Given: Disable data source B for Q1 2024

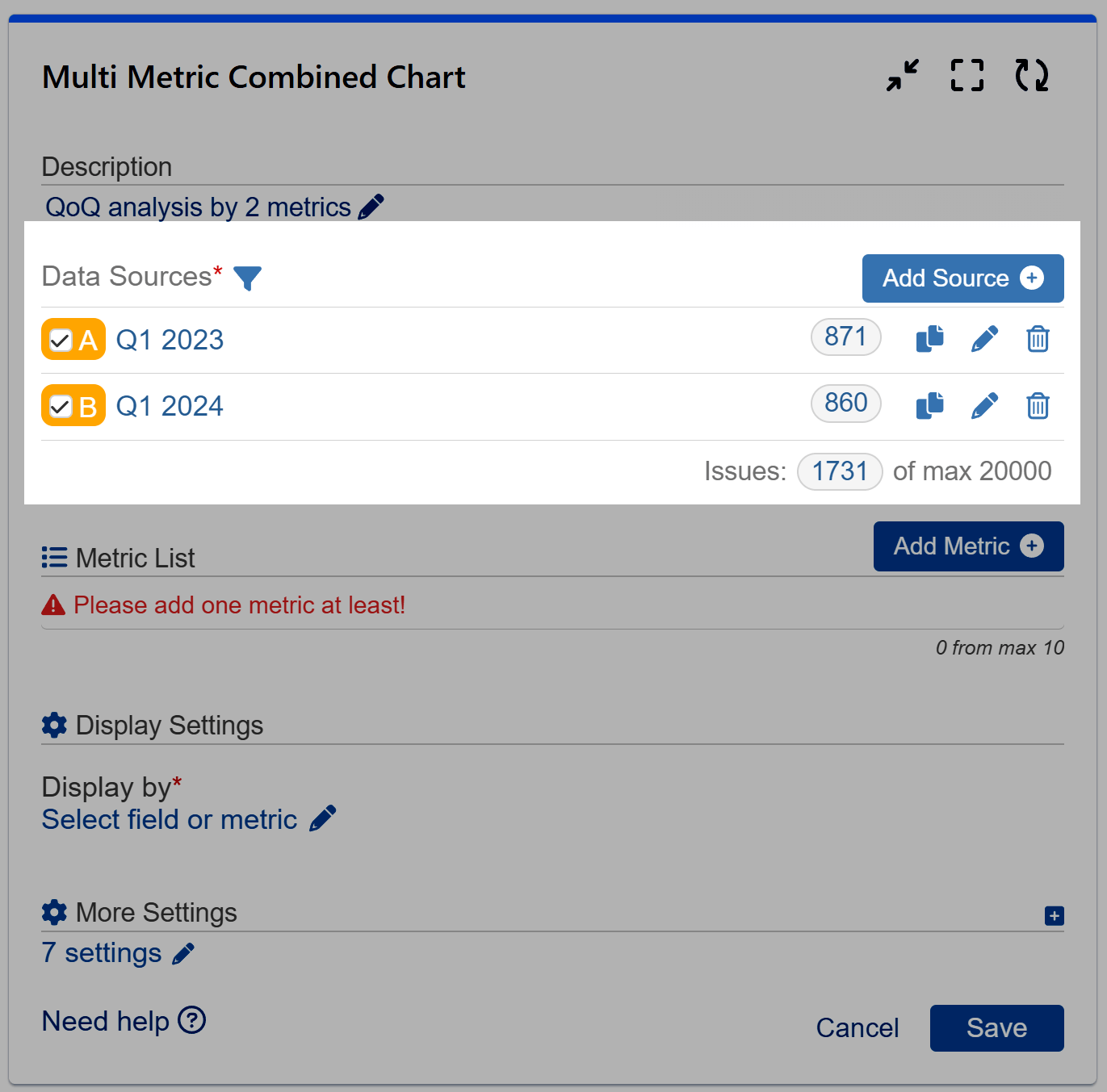Looking at the screenshot, I should click(59, 406).
